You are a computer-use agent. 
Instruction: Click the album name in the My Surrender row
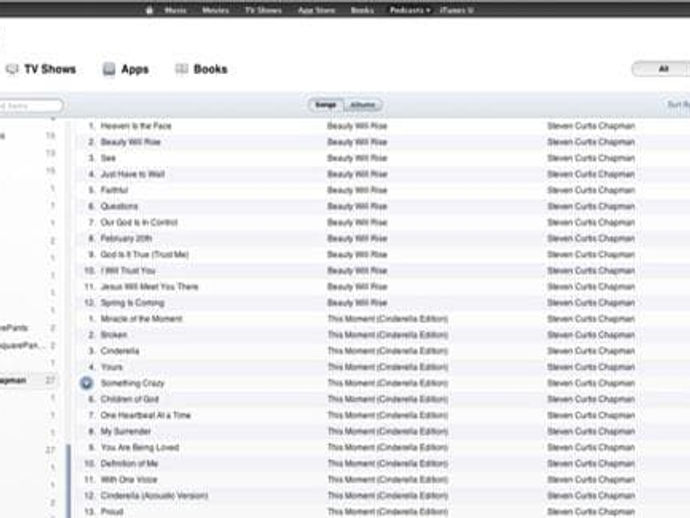[x=388, y=431]
